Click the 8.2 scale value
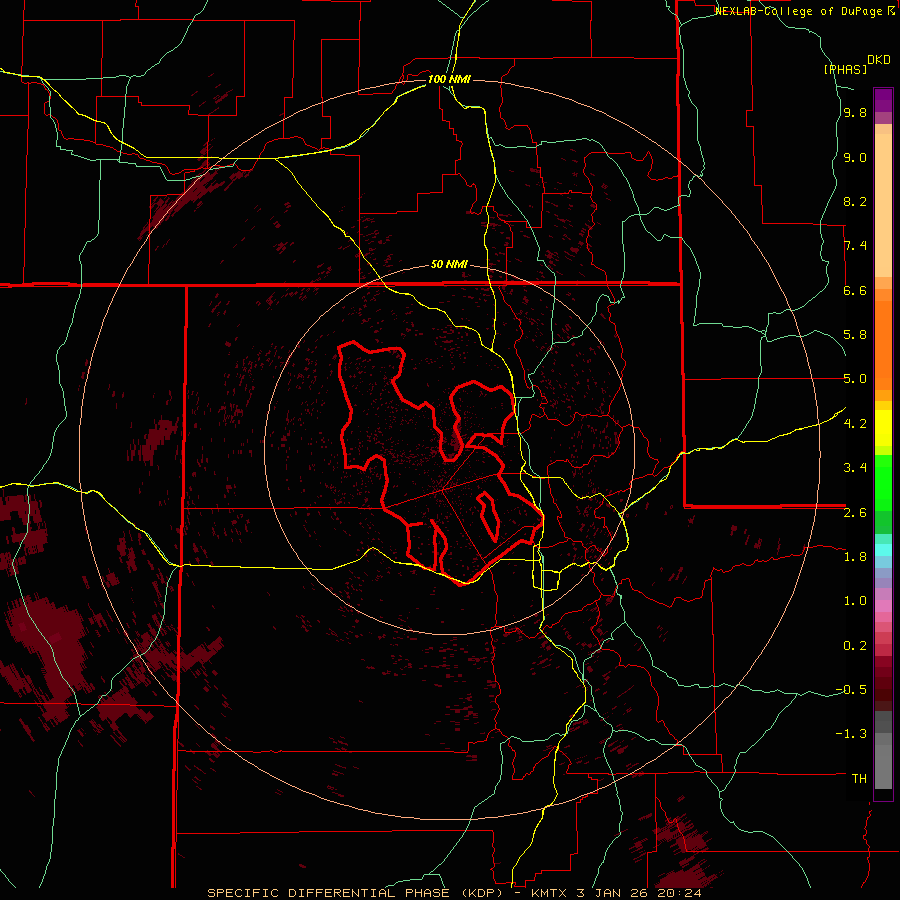 coord(855,201)
